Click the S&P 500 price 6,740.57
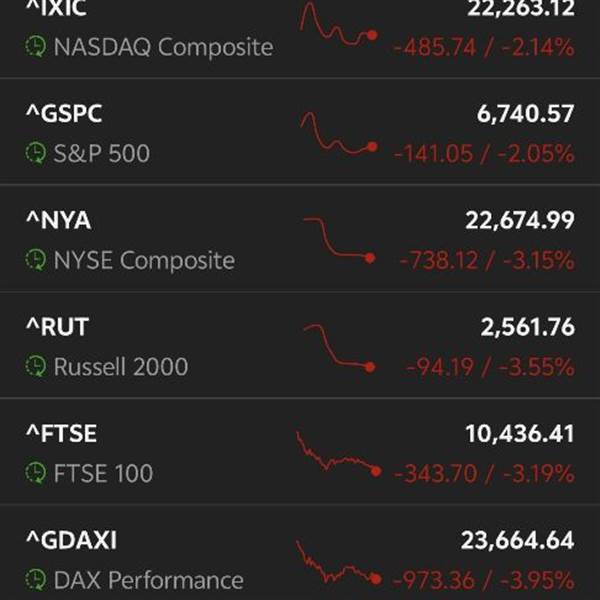Screen dimensions: 600x600 (526, 114)
